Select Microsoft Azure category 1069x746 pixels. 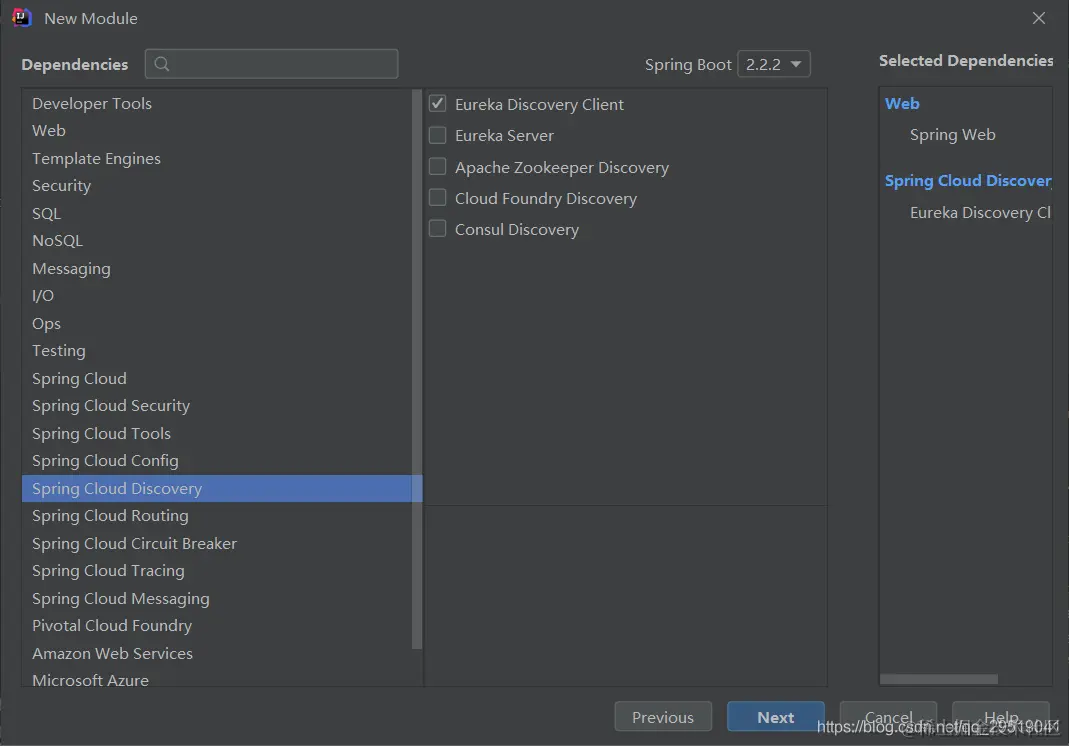point(217,679)
